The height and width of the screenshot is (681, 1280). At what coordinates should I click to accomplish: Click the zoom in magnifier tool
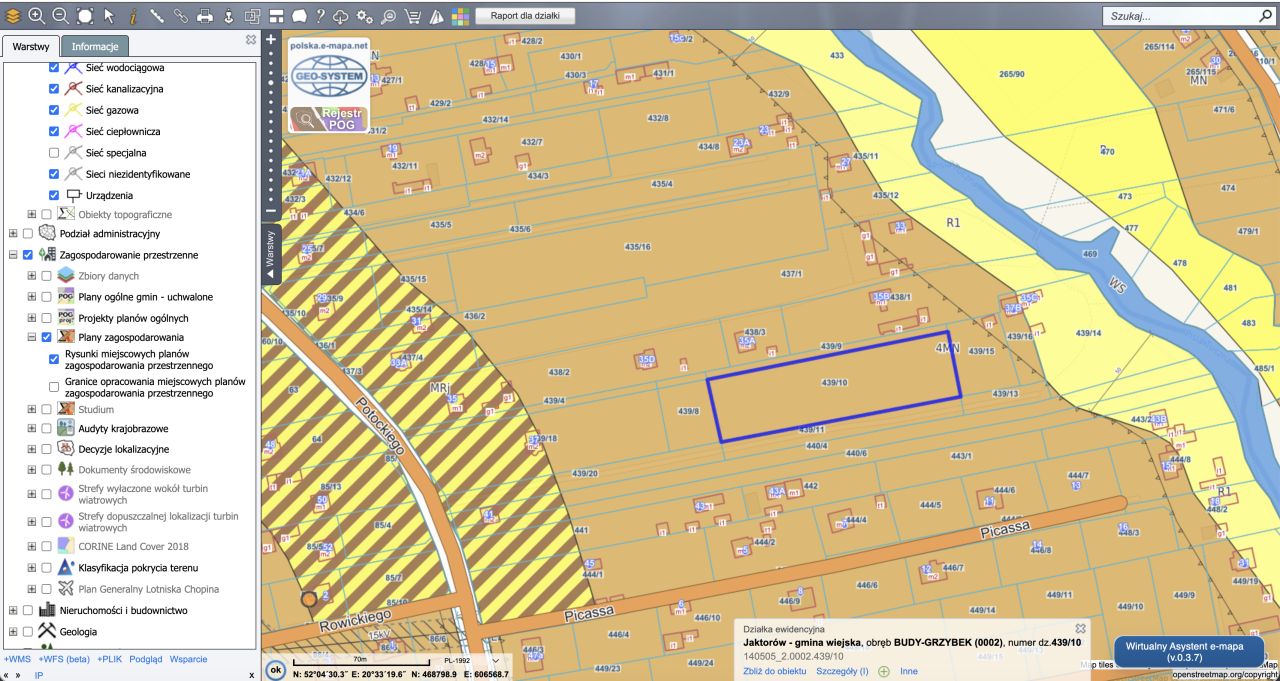point(37,15)
